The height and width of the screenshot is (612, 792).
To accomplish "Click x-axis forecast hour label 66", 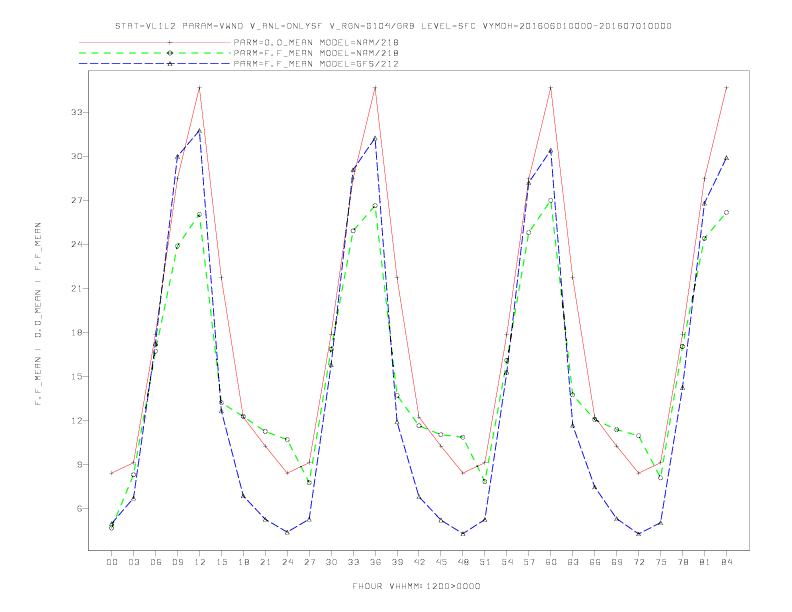I will [595, 562].
